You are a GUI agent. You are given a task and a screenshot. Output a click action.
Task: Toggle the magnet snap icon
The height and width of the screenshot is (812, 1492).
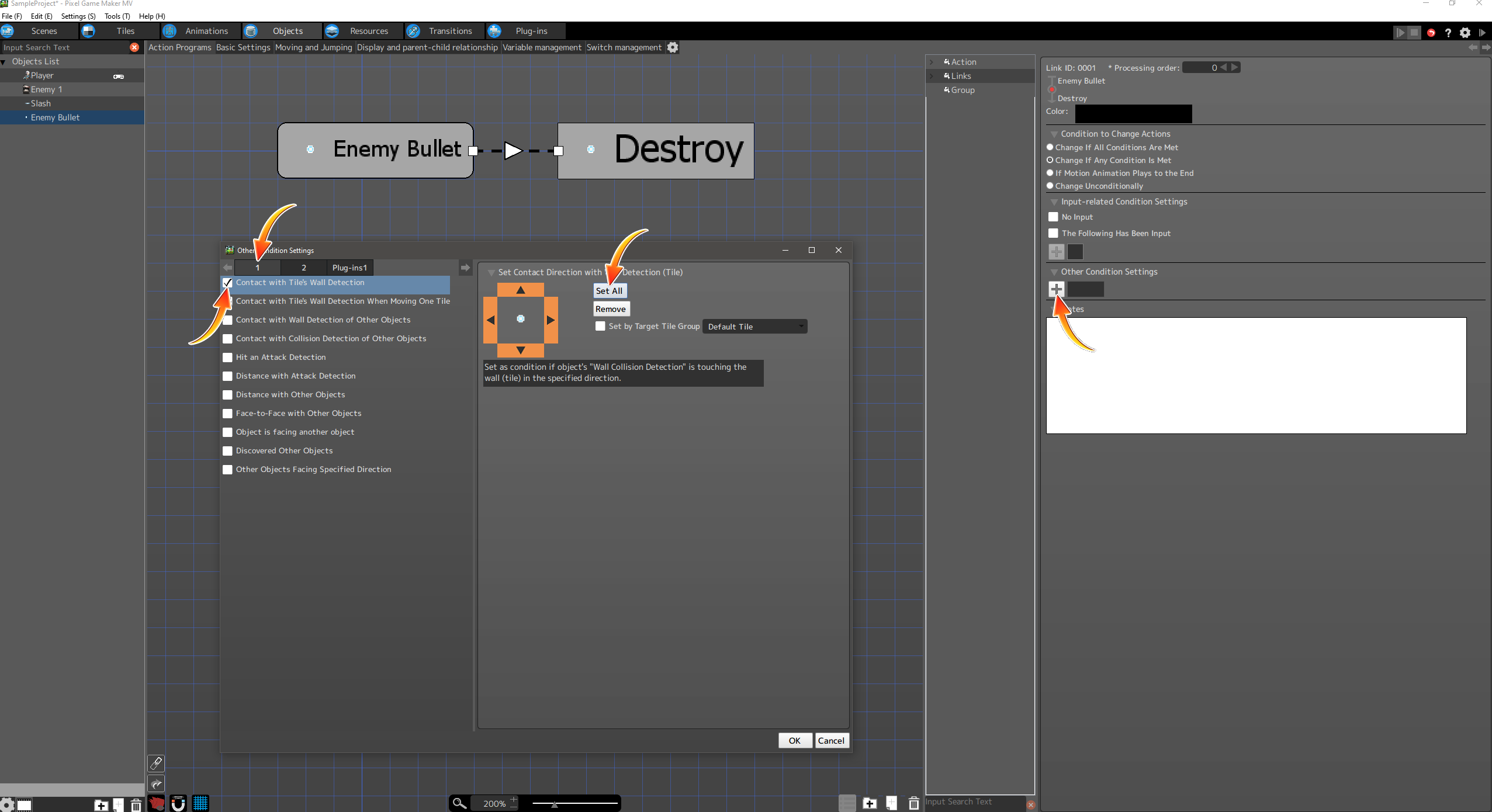coord(178,803)
